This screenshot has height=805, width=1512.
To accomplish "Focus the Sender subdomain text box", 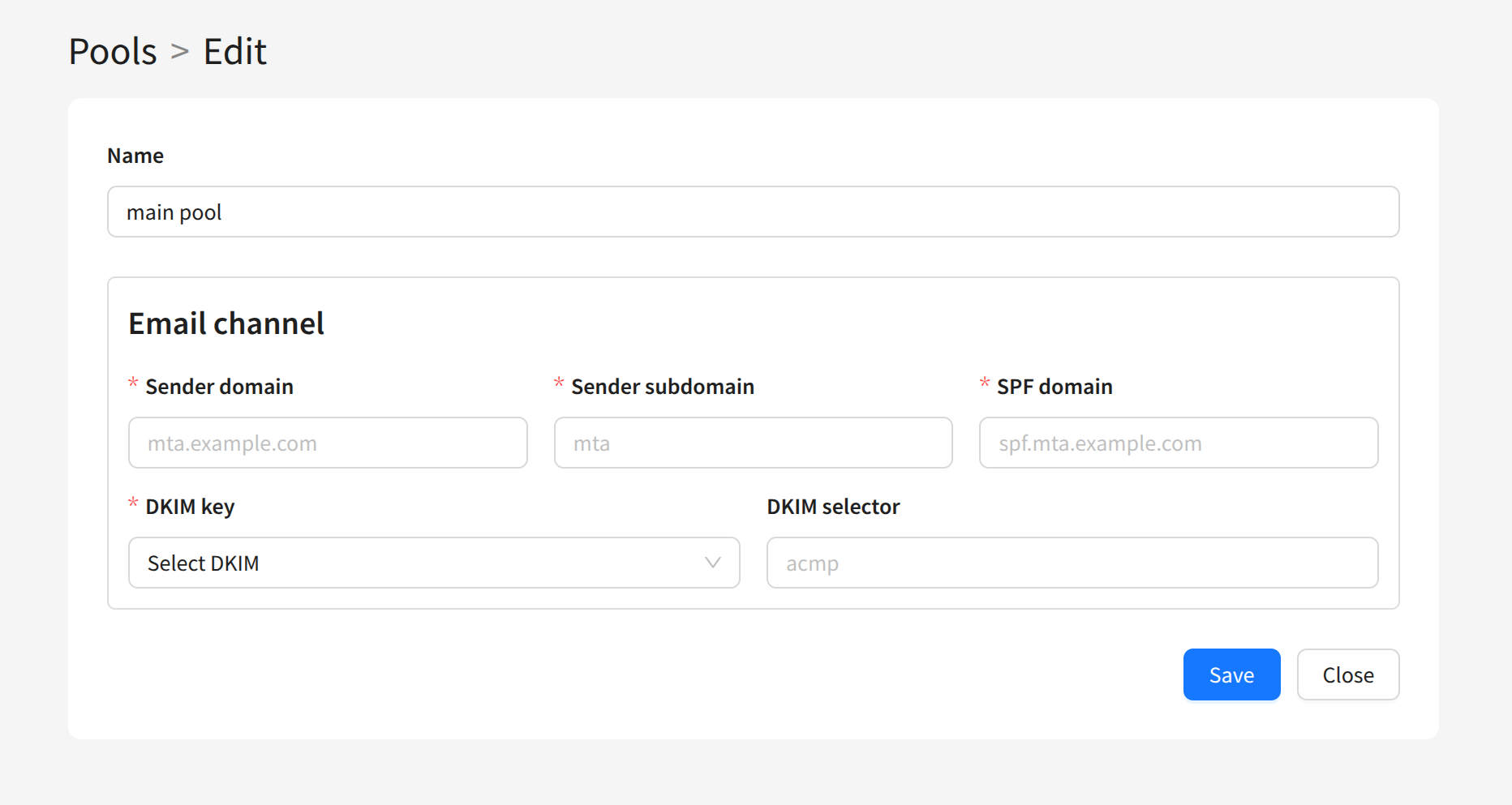I will pos(753,443).
